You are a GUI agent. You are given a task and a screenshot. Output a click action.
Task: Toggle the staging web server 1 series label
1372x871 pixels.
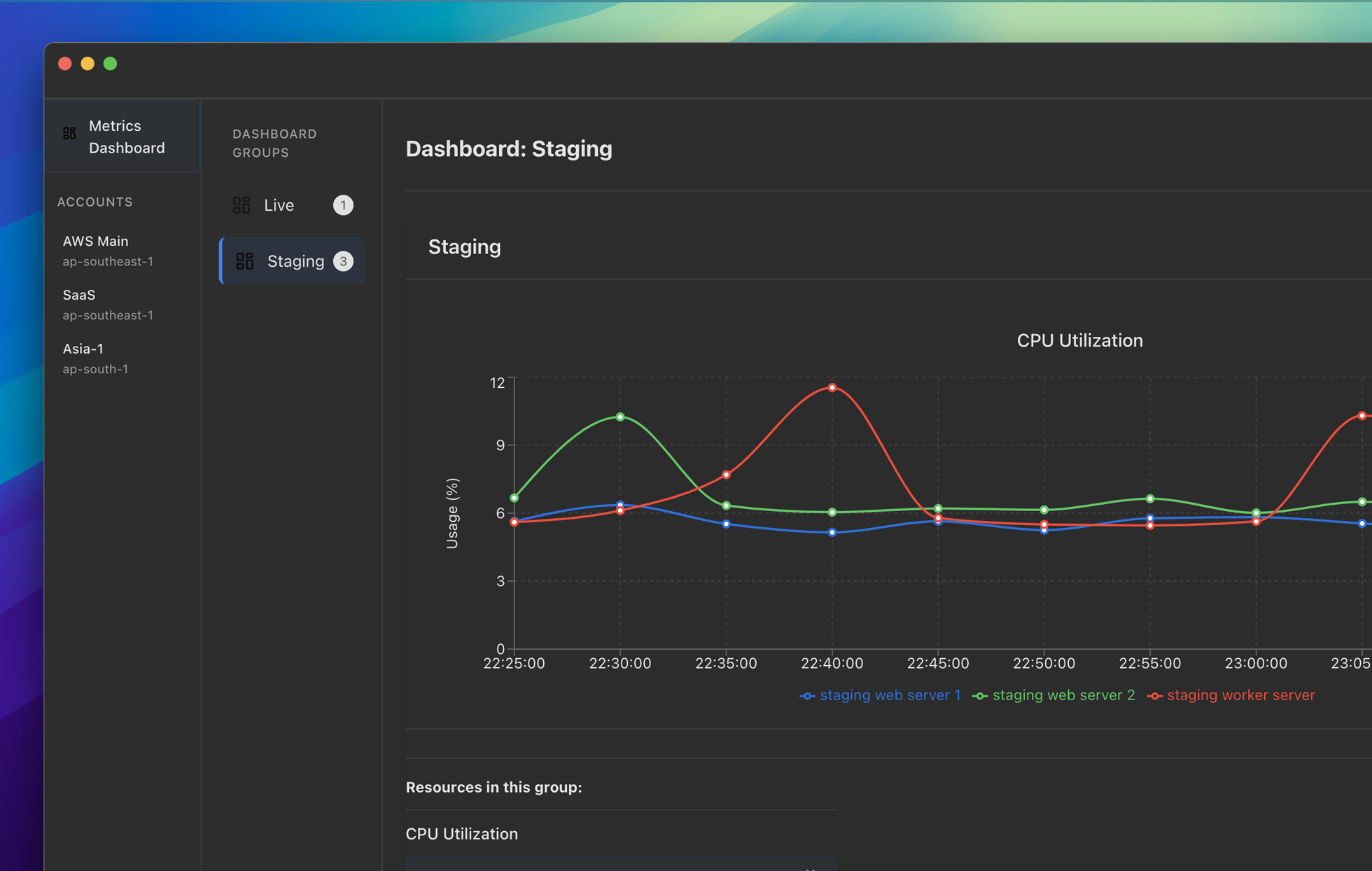point(890,695)
